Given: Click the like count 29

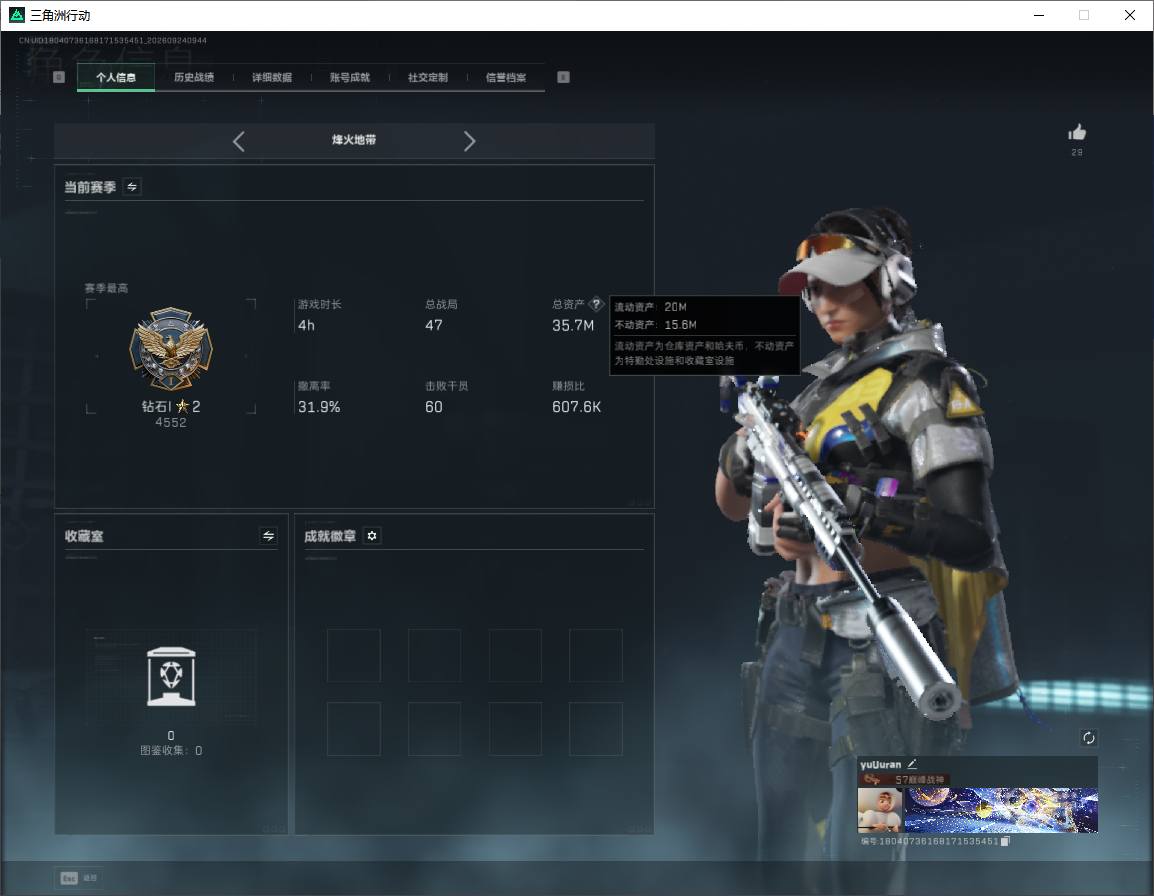Looking at the screenshot, I should pos(1077,152).
